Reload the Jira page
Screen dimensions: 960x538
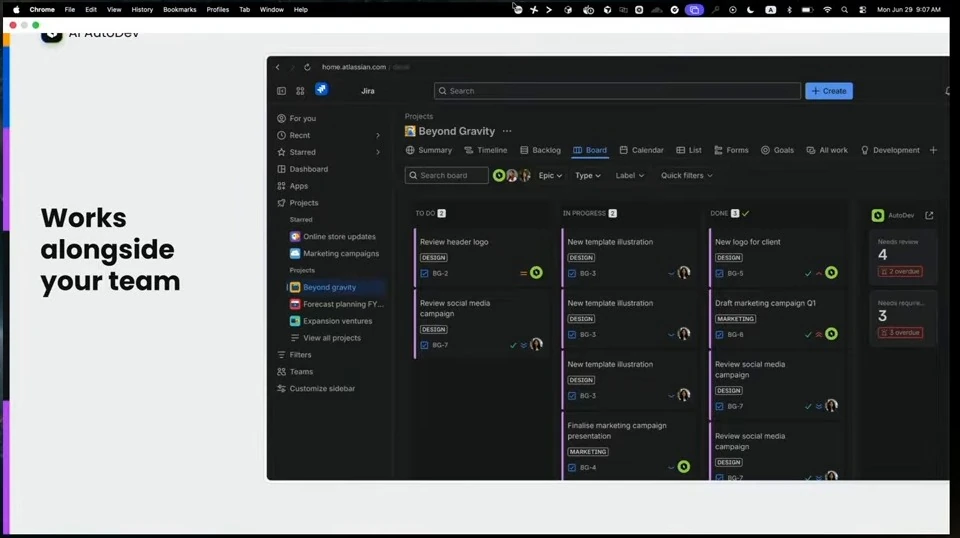[307, 67]
